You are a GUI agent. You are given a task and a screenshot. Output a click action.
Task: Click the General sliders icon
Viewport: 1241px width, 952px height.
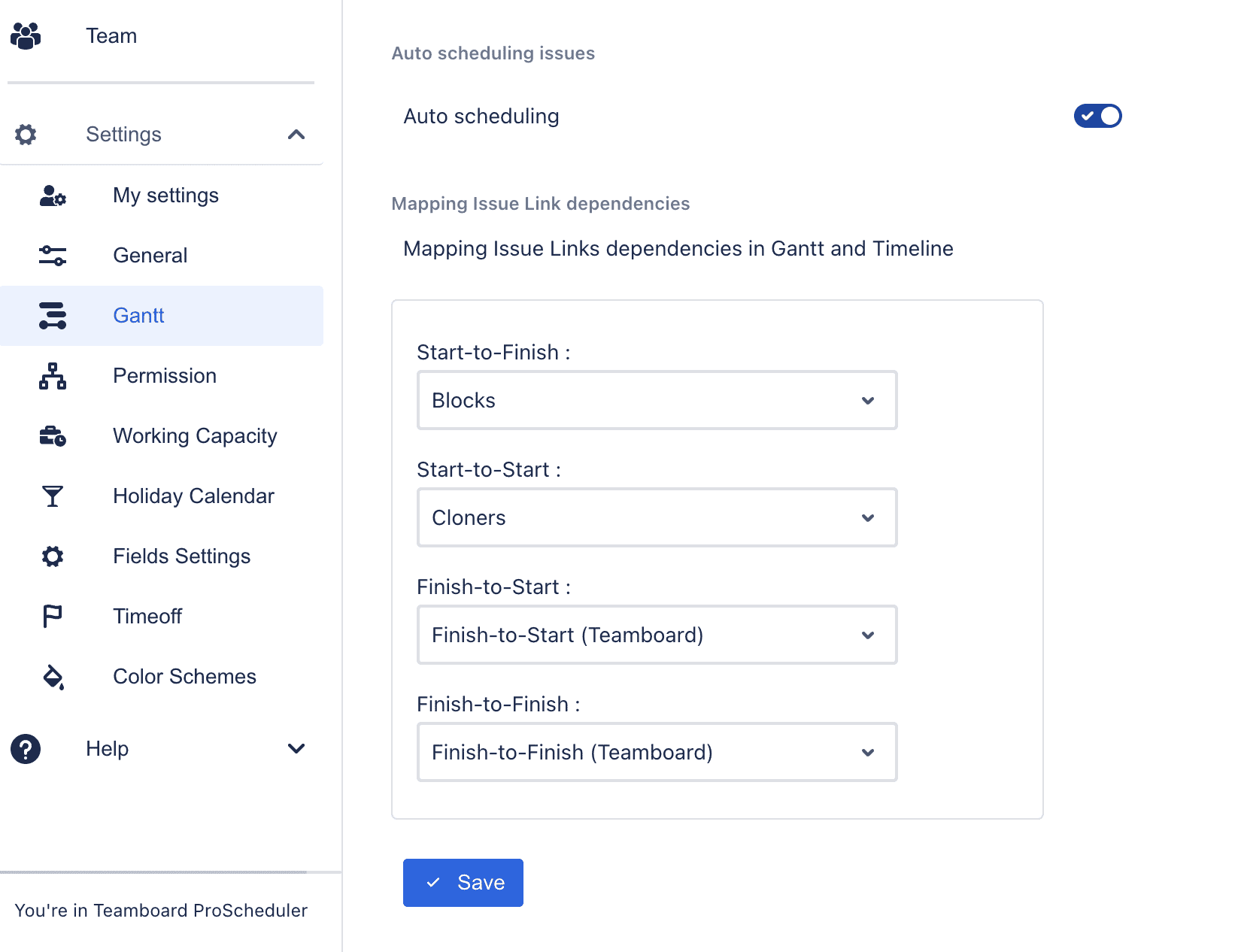coord(51,256)
